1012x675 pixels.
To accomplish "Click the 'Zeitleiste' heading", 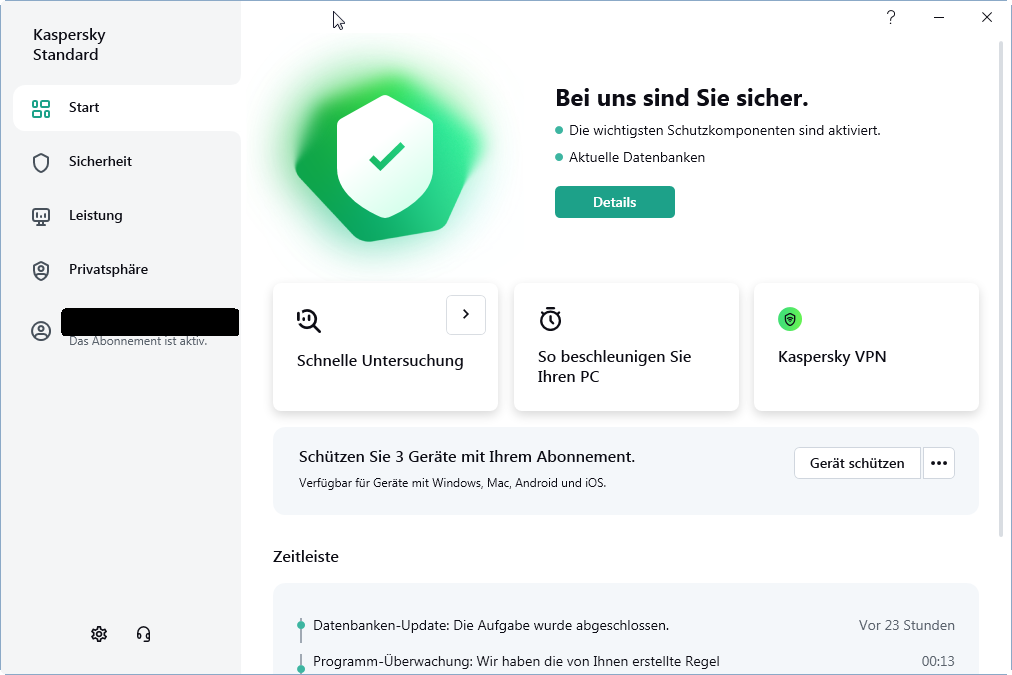I will (306, 556).
